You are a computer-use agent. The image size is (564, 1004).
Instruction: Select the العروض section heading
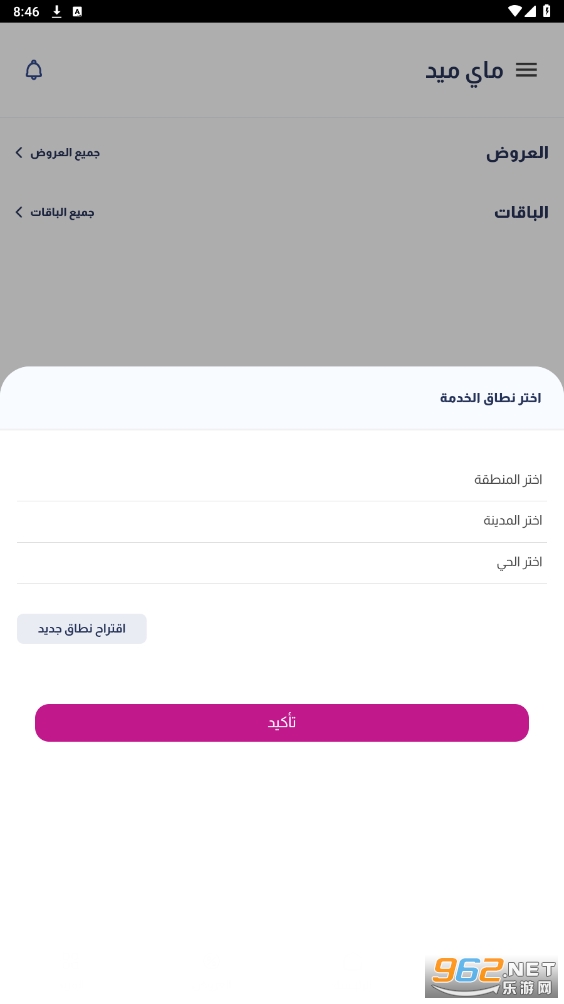coord(517,152)
